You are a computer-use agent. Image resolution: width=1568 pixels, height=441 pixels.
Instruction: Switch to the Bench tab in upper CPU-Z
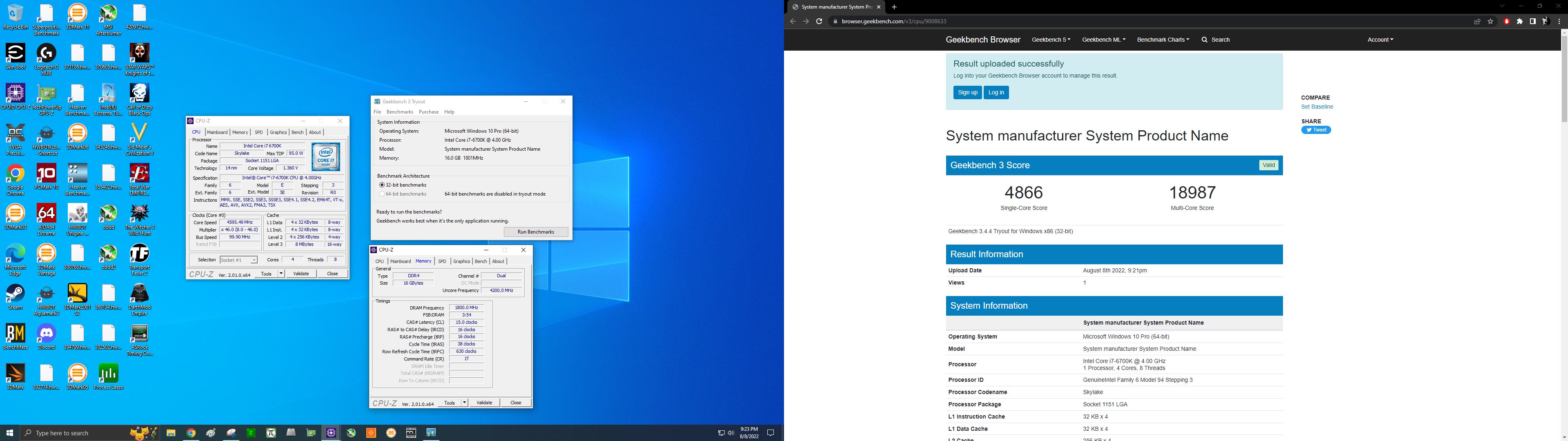297,132
